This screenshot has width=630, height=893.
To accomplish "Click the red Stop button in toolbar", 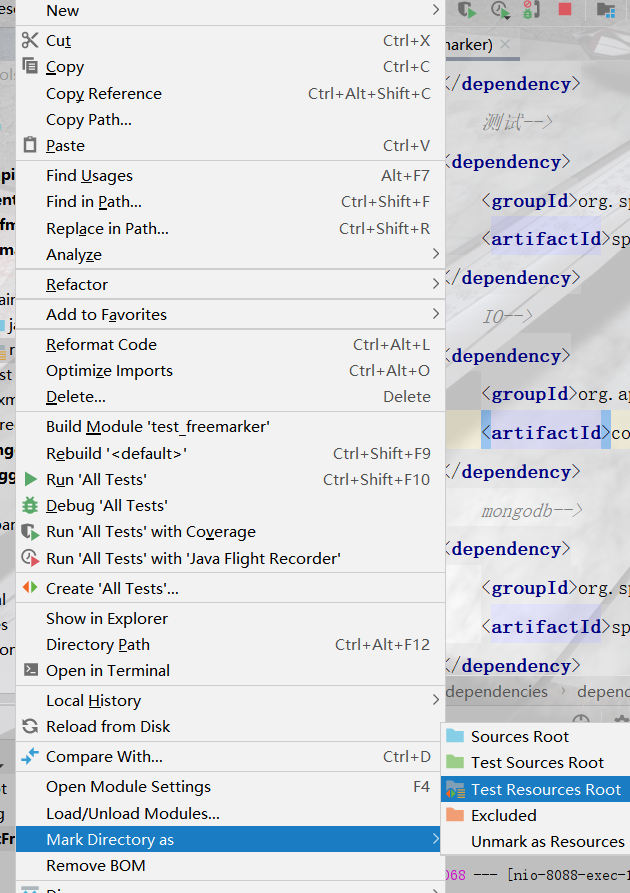I will (x=565, y=10).
